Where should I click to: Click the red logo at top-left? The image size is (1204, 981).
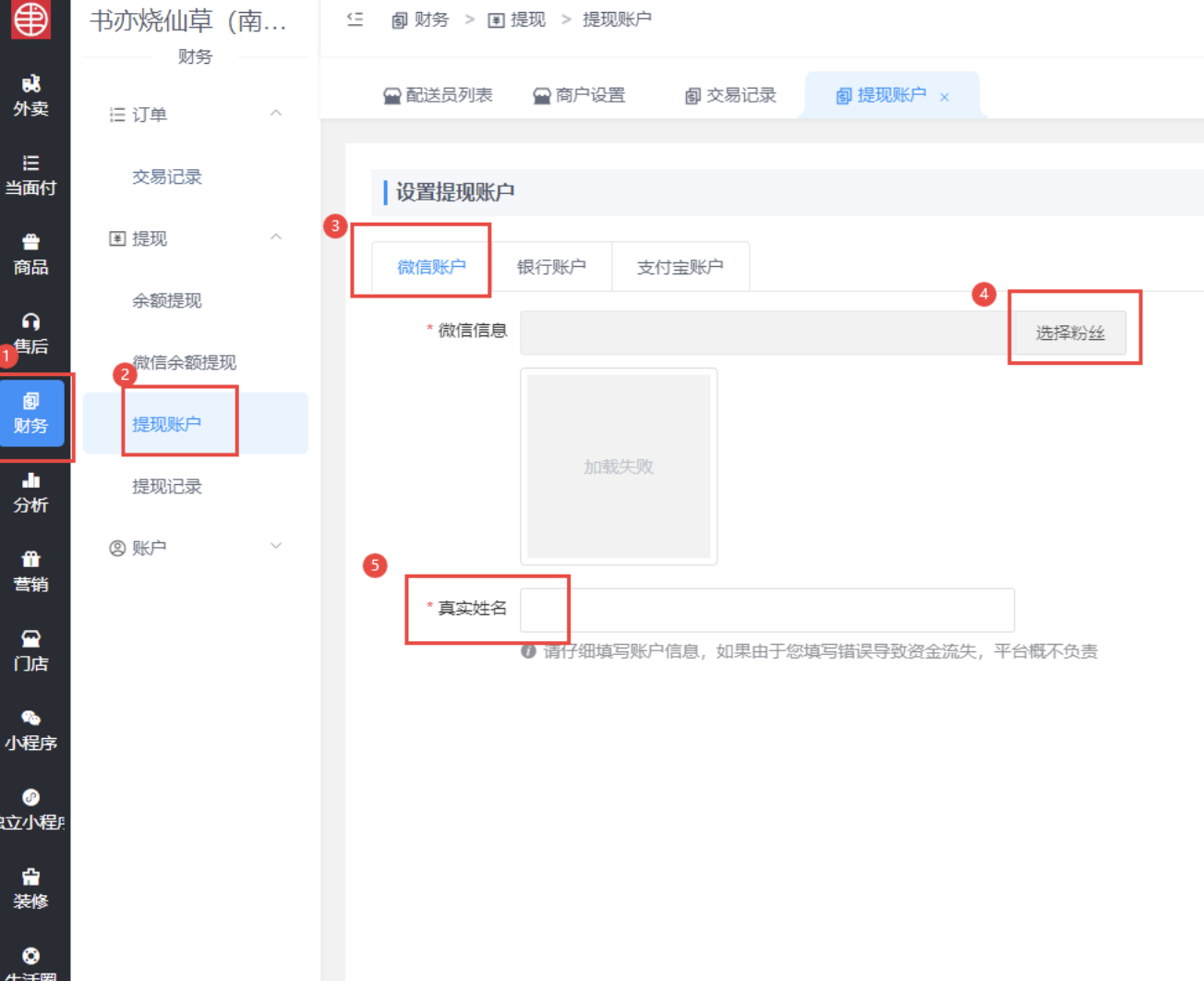30,18
